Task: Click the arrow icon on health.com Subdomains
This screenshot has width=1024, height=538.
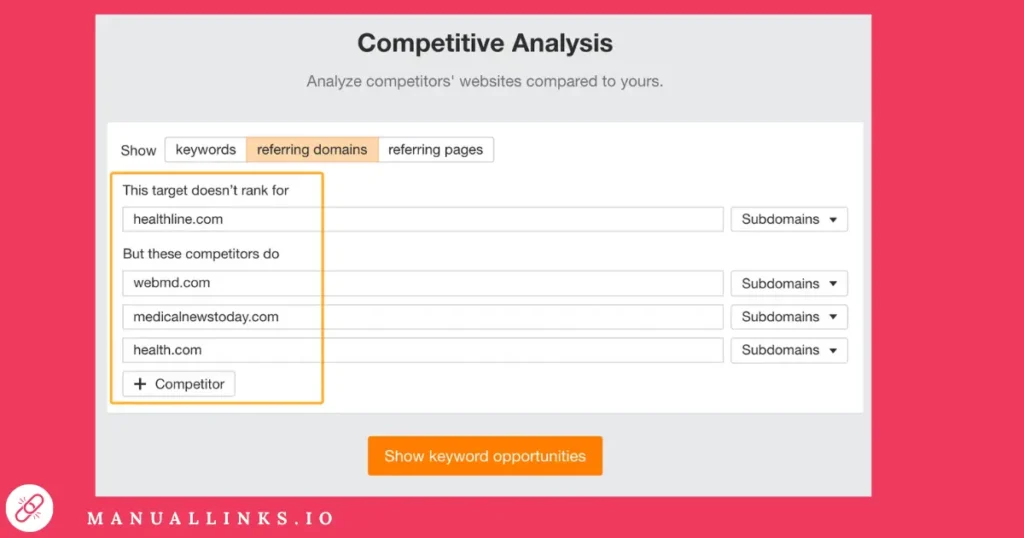Action: click(833, 351)
